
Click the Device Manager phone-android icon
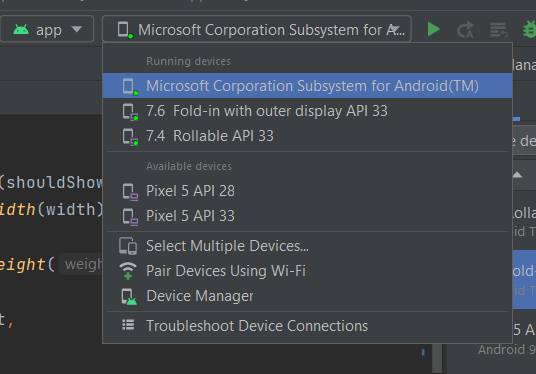(x=129, y=296)
